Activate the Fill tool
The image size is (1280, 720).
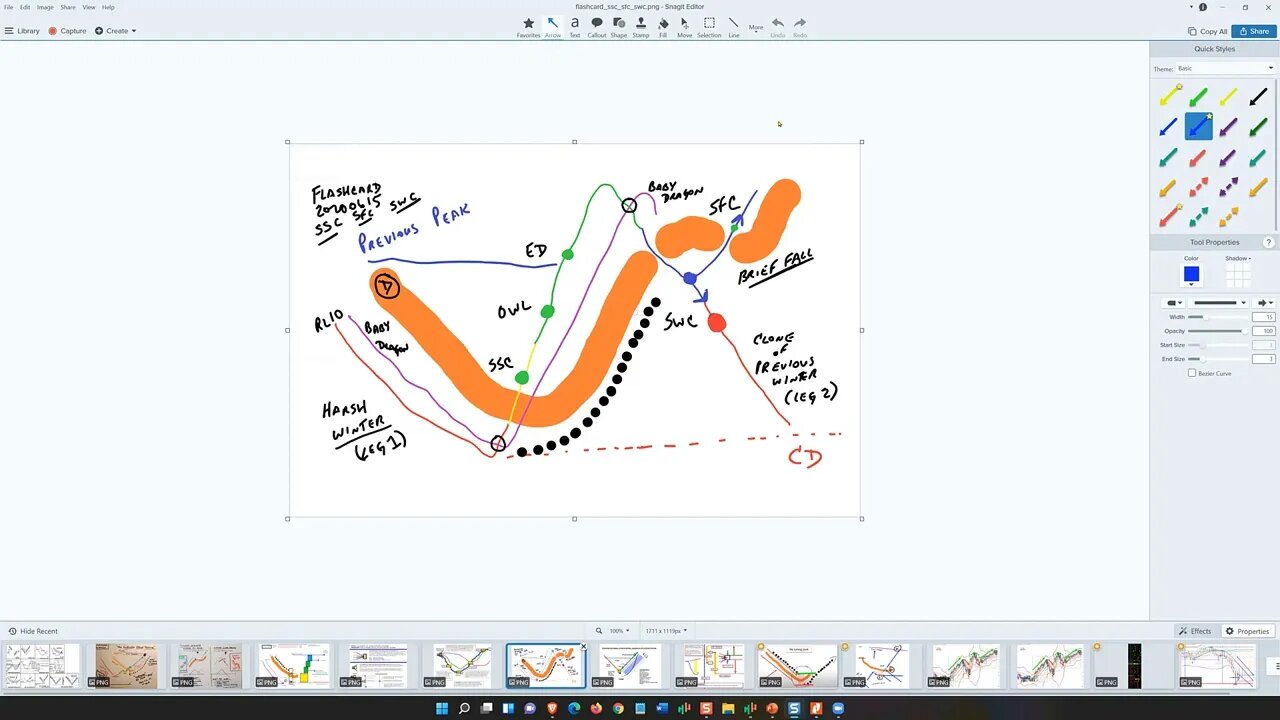[663, 27]
